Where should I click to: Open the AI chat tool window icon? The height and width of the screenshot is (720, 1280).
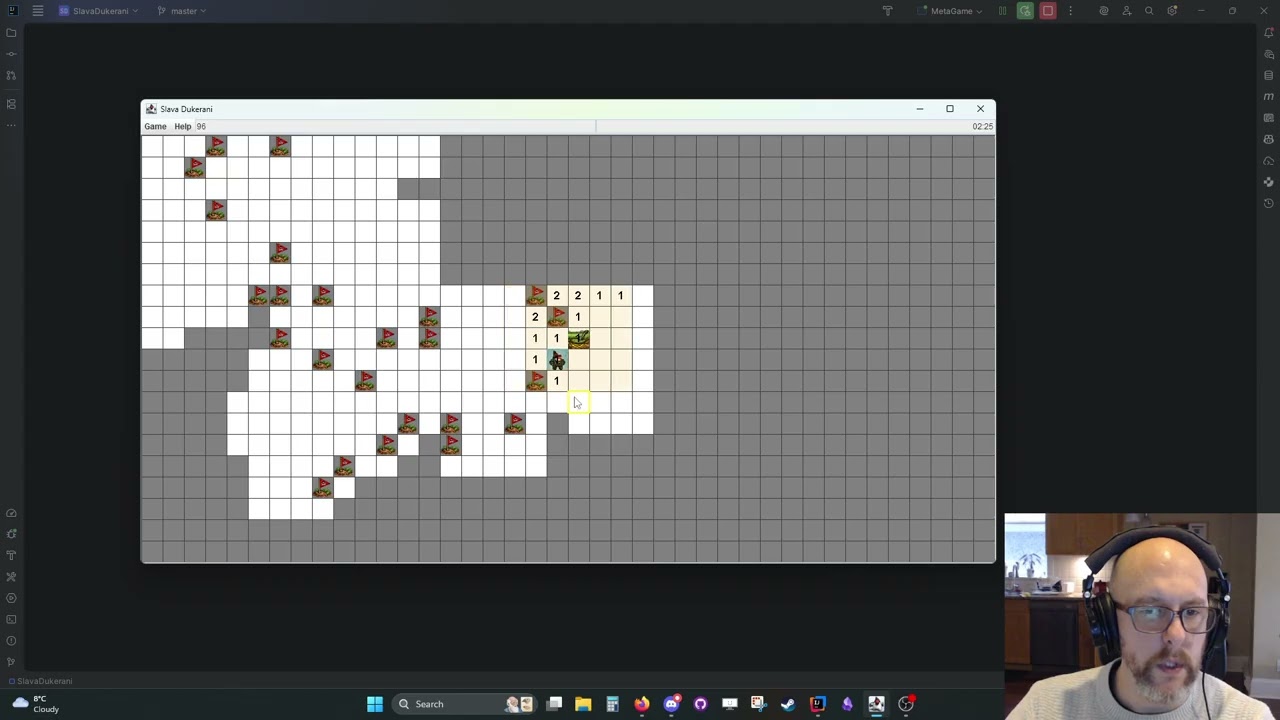pyautogui.click(x=1269, y=54)
